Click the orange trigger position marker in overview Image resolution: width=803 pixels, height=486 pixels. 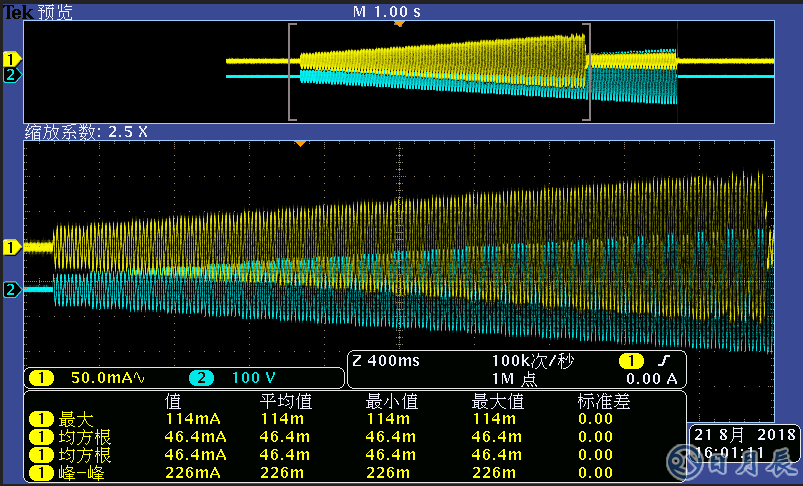399,23
